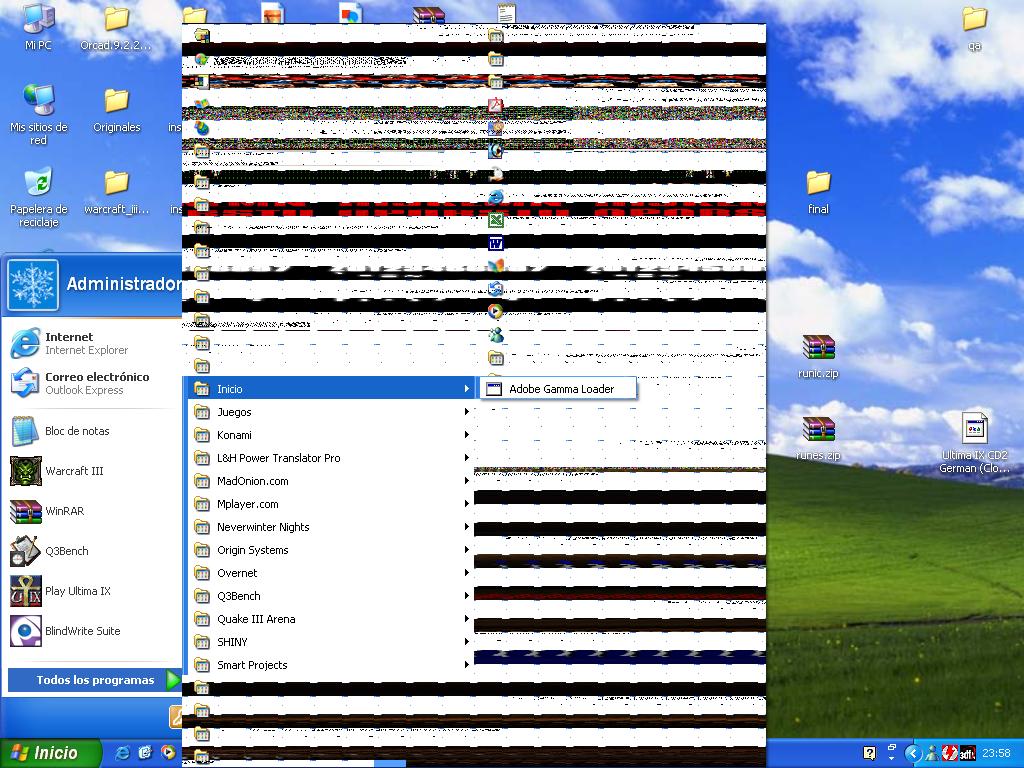
Task: Select the runes.zip archive on the desktop
Action: point(818,439)
